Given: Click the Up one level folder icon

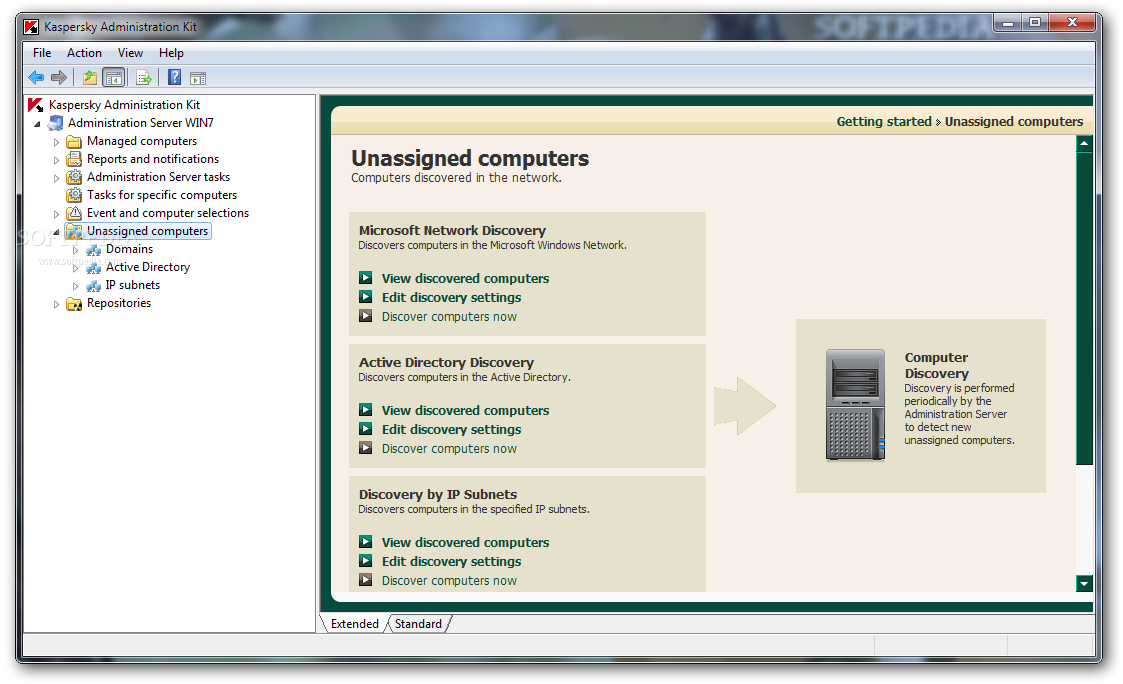Looking at the screenshot, I should pyautogui.click(x=90, y=77).
